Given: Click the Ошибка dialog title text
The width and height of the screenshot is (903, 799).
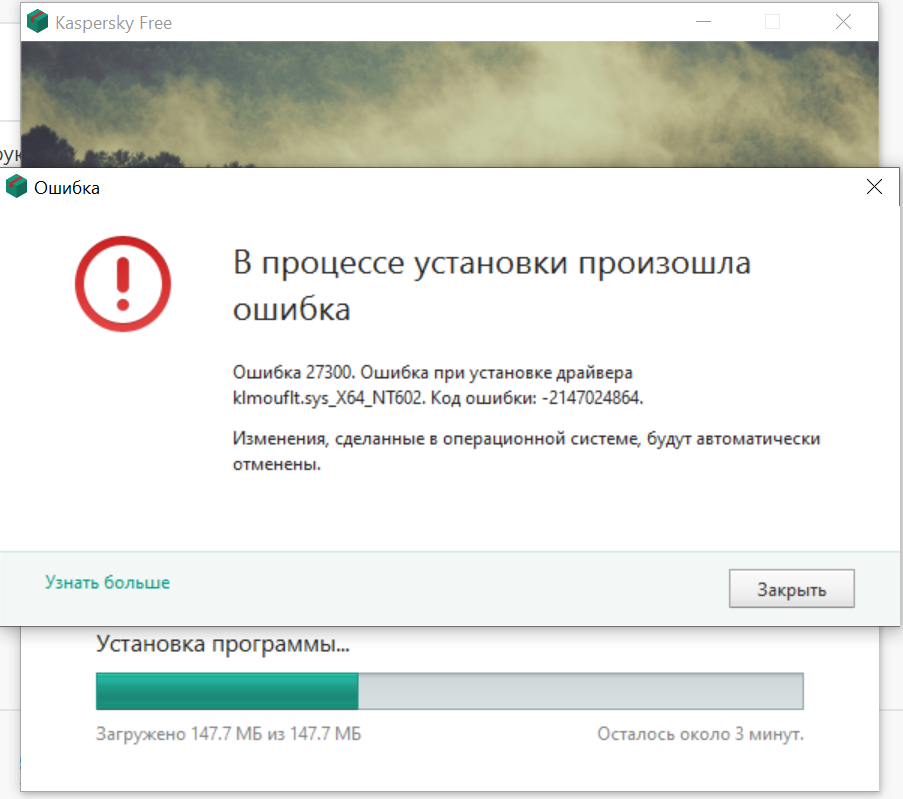Looking at the screenshot, I should point(67,188).
